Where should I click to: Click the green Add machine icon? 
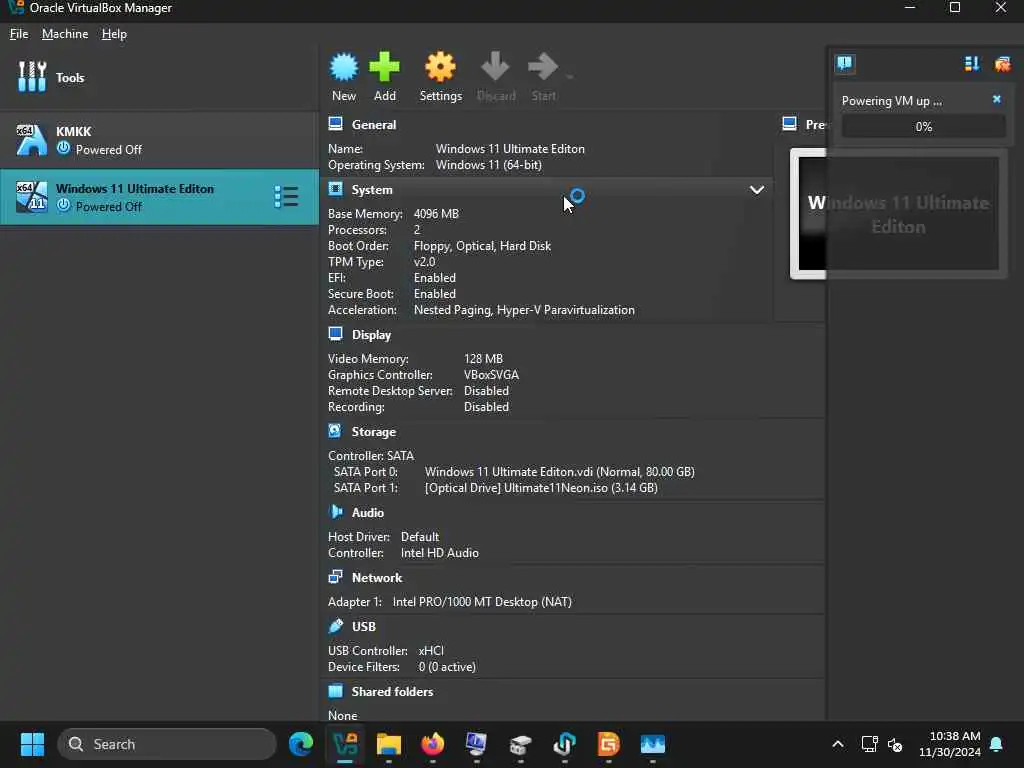[x=384, y=67]
